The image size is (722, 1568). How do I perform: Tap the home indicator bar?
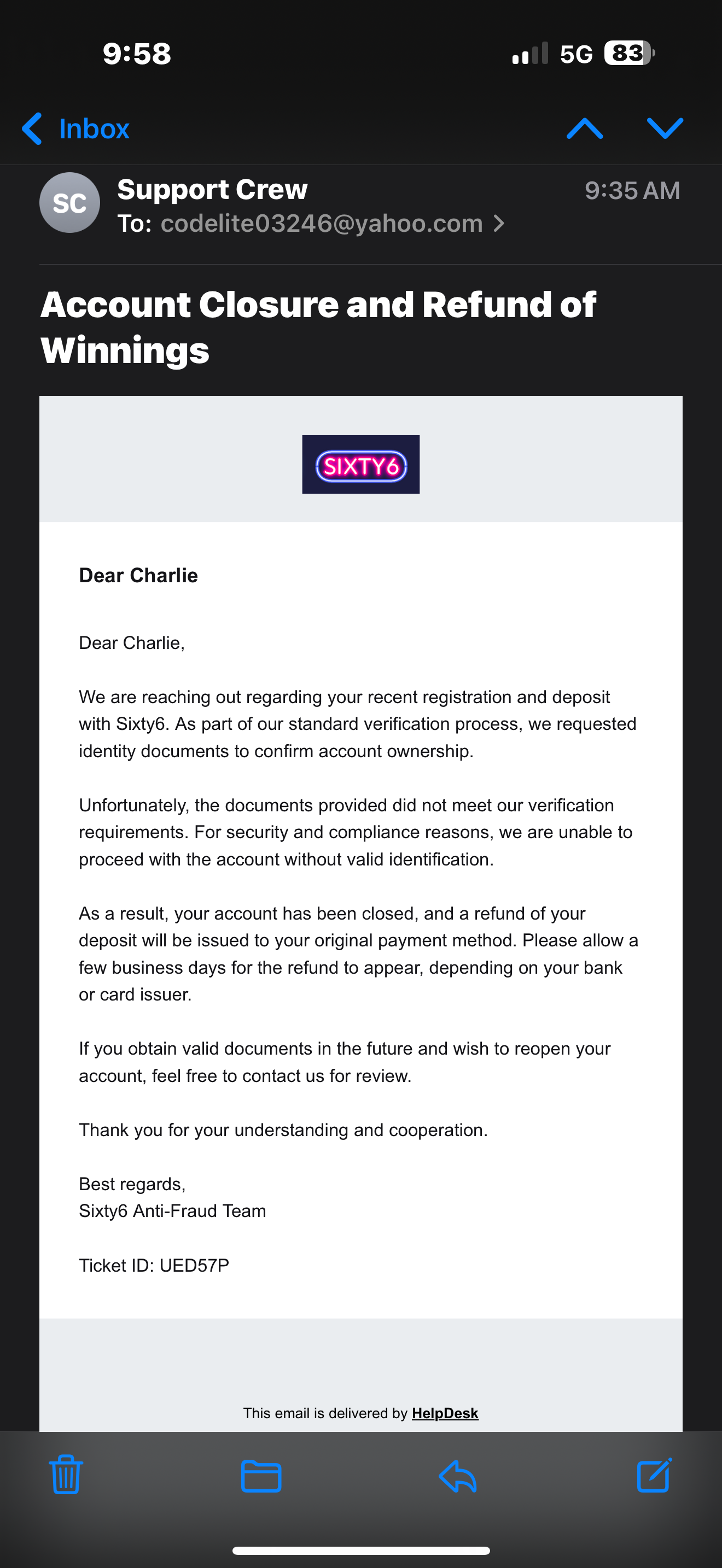point(360,1551)
